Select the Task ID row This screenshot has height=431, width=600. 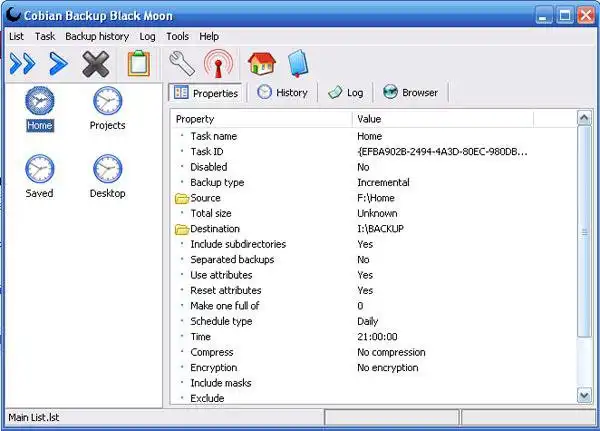(x=375, y=152)
